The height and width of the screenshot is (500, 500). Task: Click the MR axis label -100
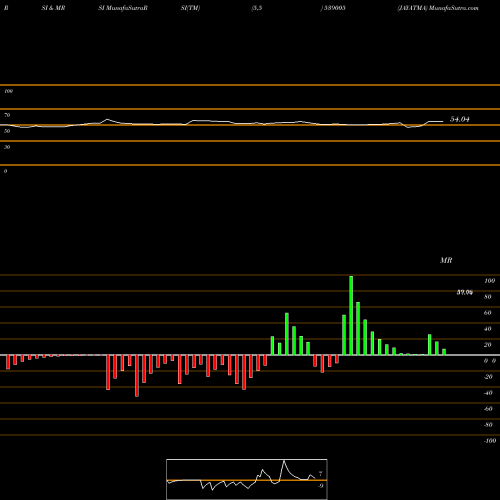point(490,441)
